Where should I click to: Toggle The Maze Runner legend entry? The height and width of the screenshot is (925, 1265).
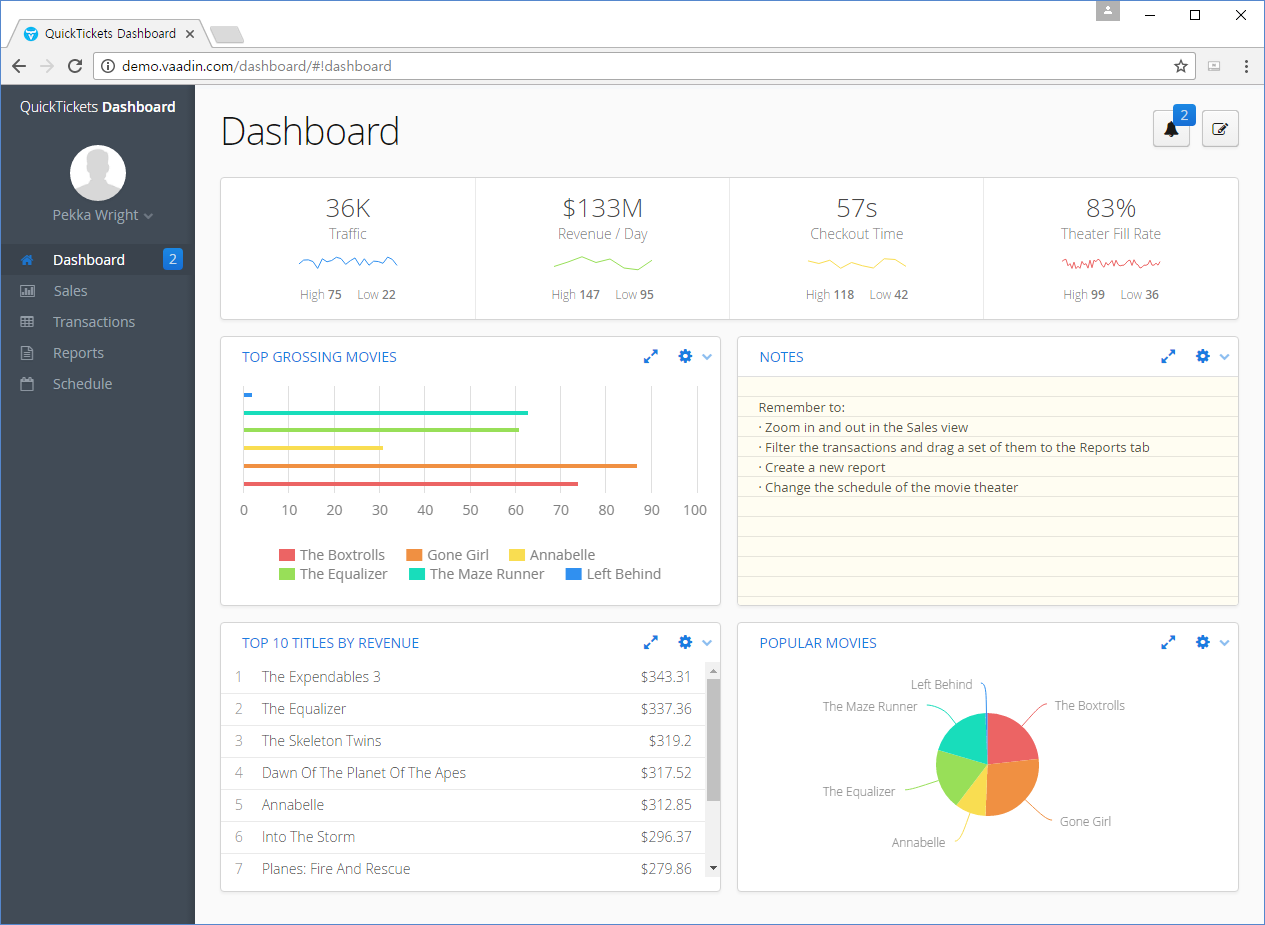[477, 574]
